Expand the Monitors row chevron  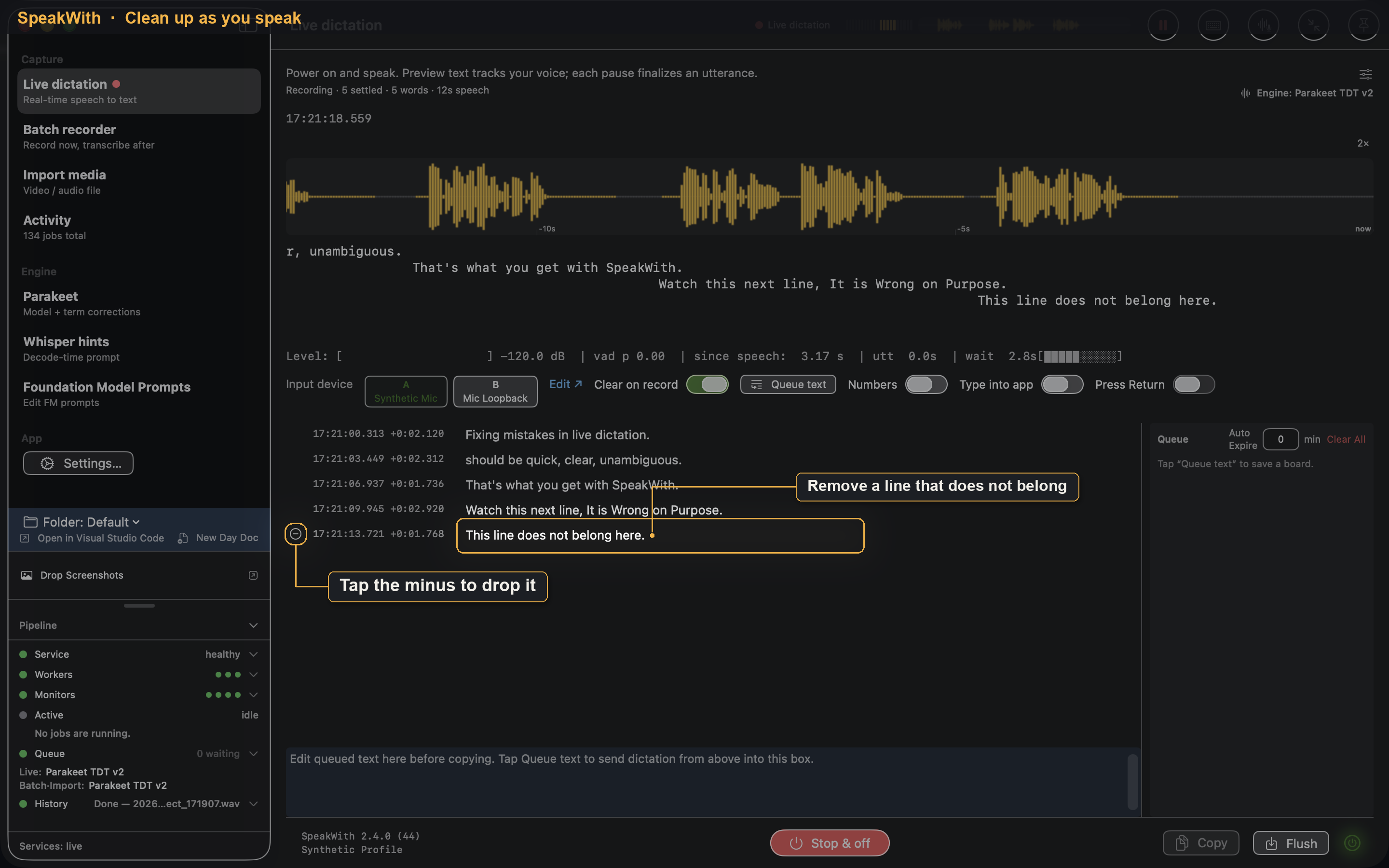tap(253, 694)
